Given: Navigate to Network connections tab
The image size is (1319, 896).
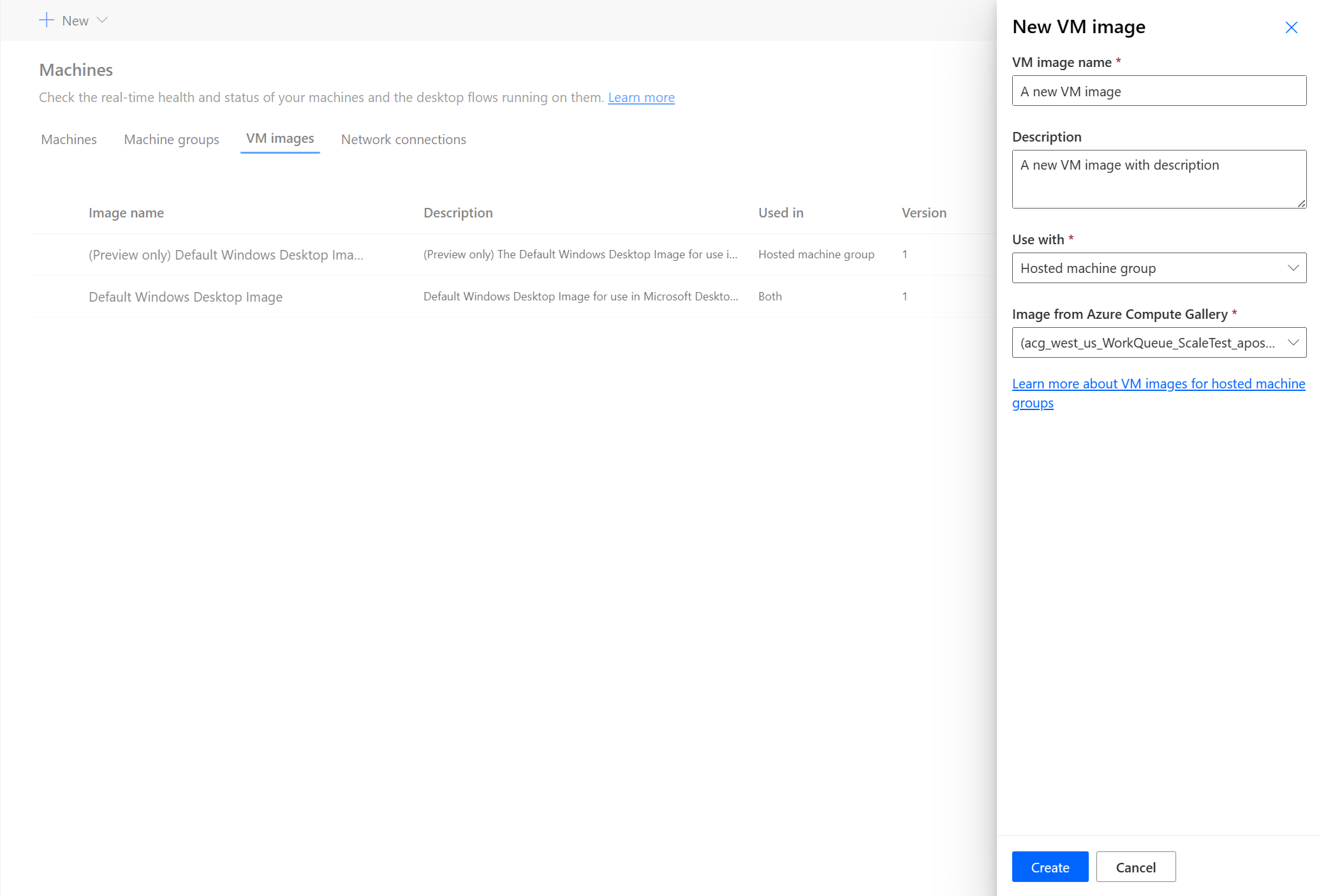Looking at the screenshot, I should (403, 138).
